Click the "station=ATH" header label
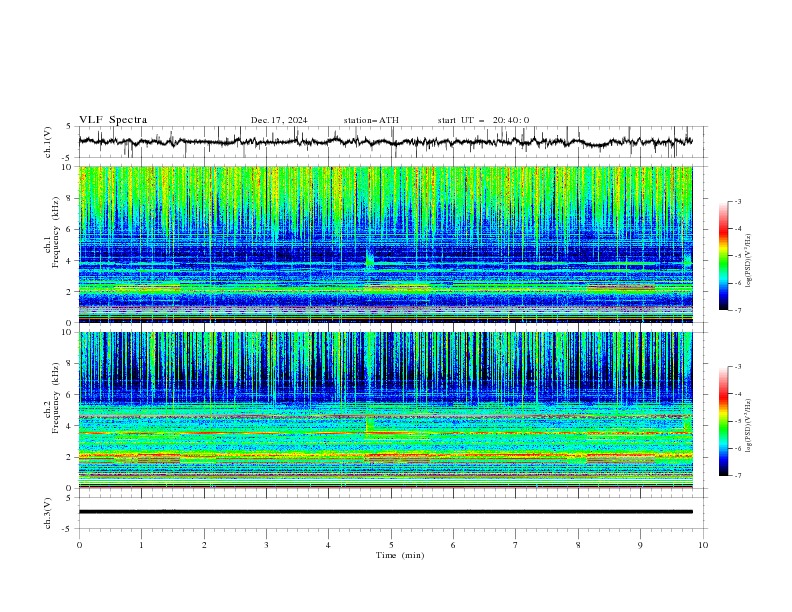Viewport: 792px width, 612px height. 371,120
